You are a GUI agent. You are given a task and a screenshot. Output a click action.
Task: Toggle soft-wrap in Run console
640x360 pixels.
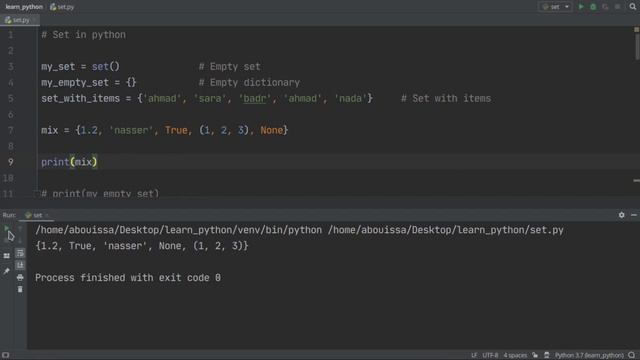pyautogui.click(x=20, y=253)
